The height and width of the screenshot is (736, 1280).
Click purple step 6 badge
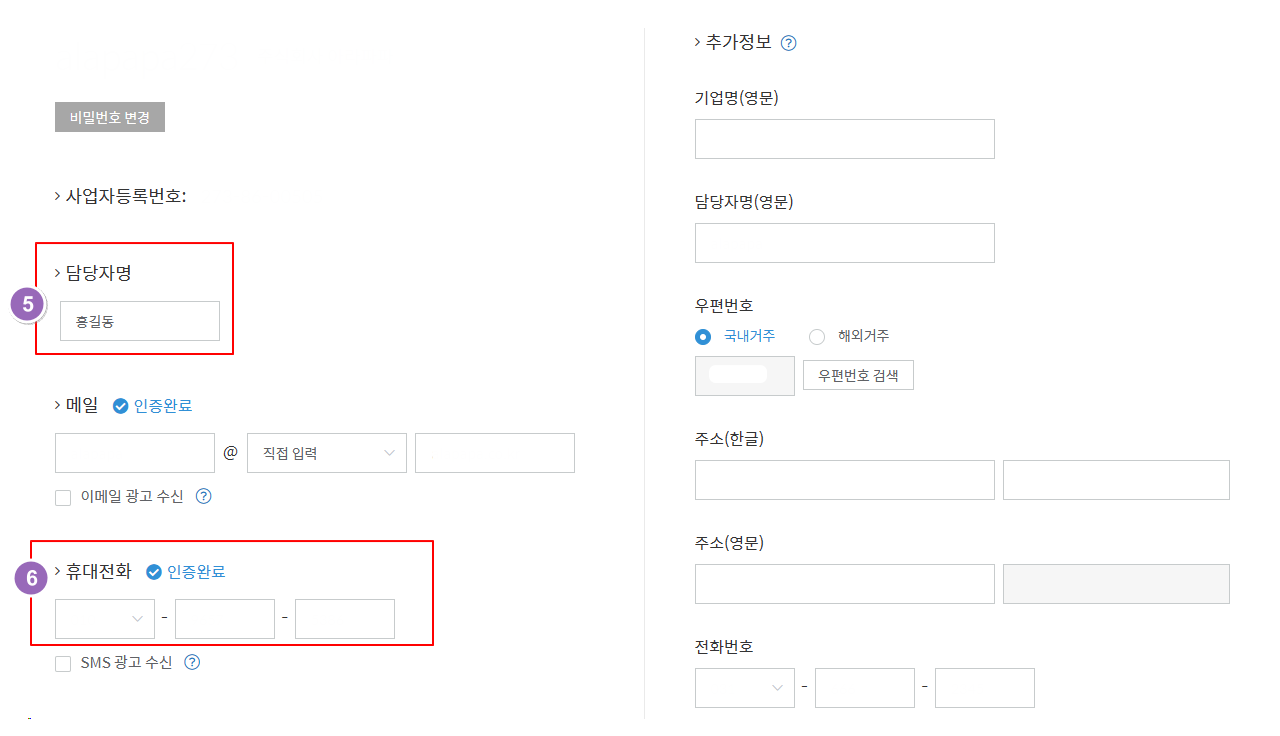(31, 578)
